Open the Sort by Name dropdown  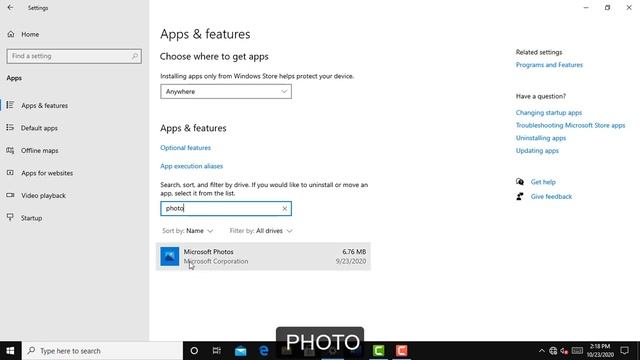pyautogui.click(x=187, y=231)
